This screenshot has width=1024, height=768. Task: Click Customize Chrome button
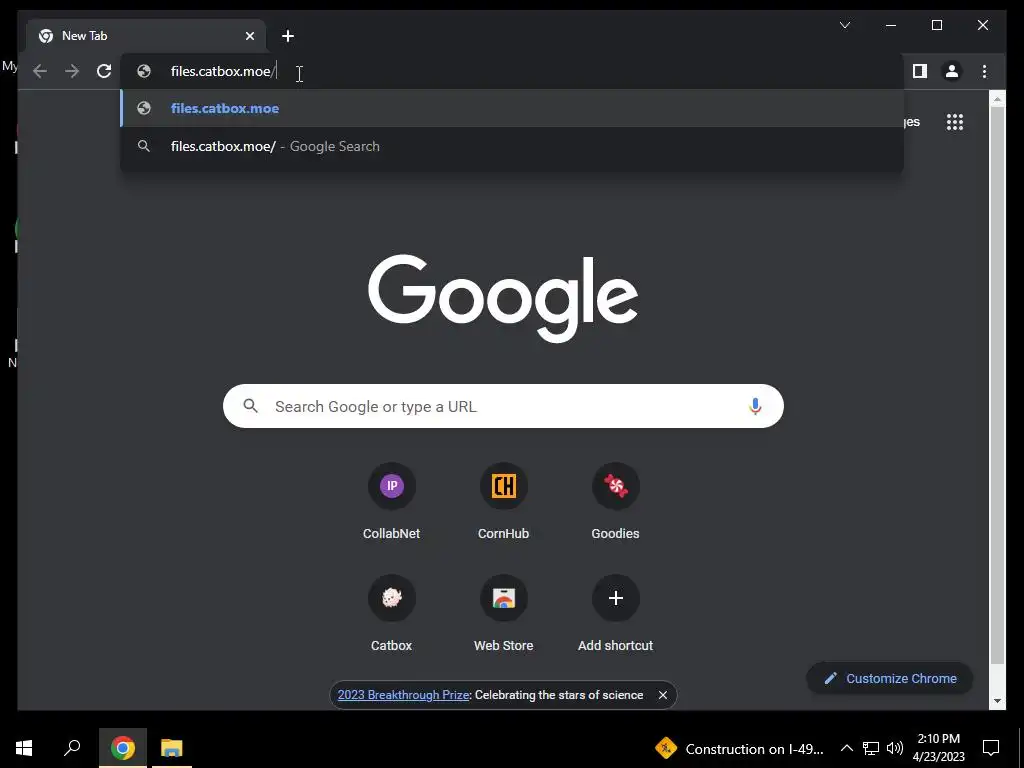click(889, 679)
